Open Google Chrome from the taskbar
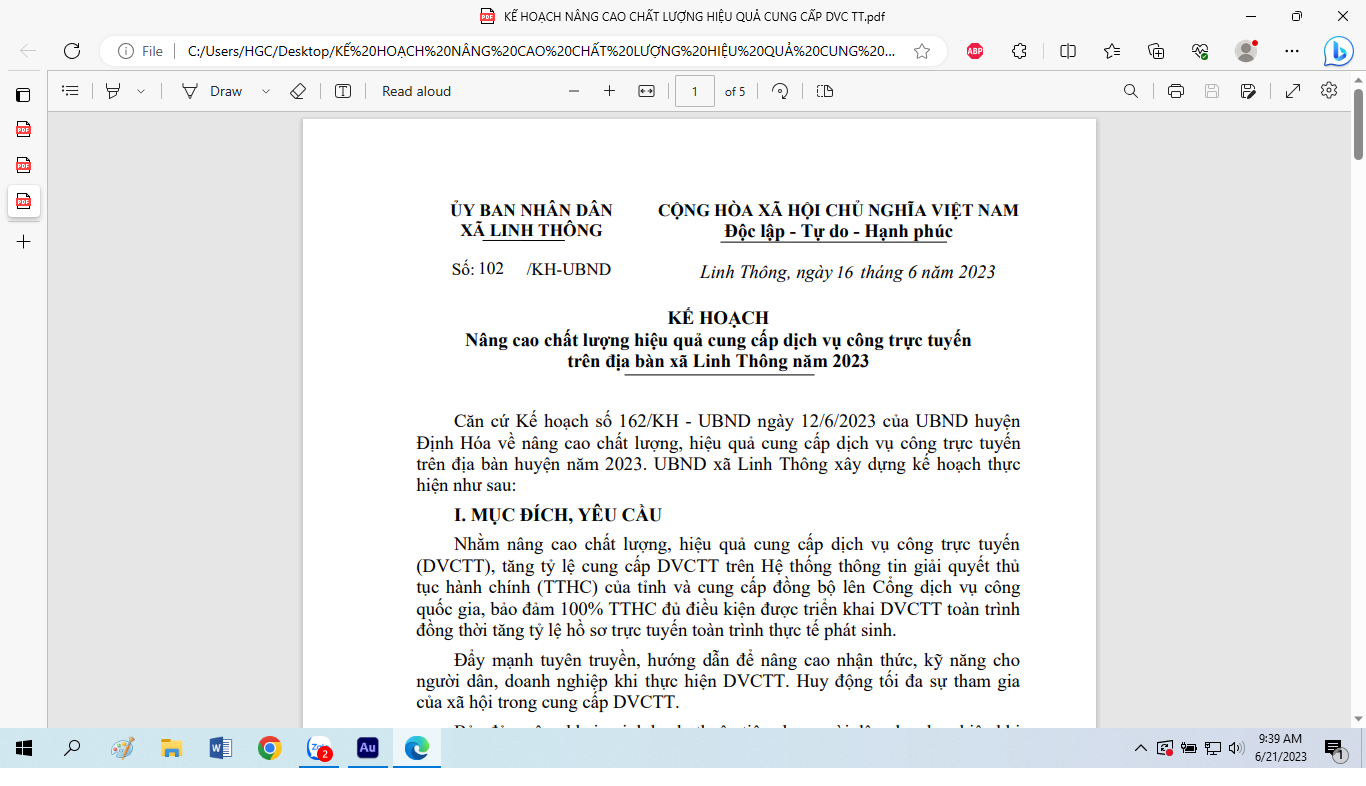This screenshot has height=786, width=1366. pos(269,748)
